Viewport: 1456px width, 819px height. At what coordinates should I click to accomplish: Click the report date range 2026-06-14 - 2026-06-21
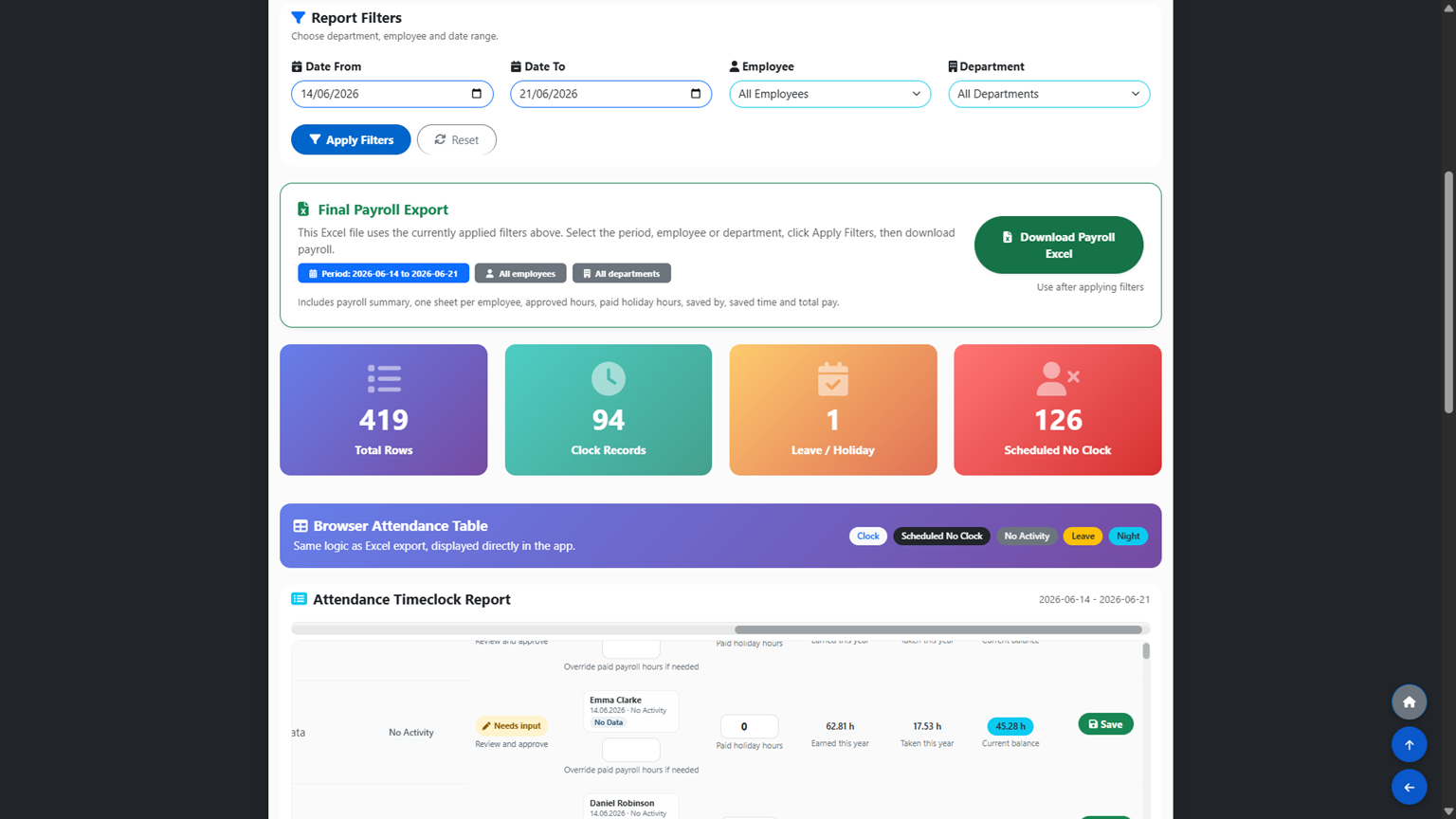coord(1094,600)
